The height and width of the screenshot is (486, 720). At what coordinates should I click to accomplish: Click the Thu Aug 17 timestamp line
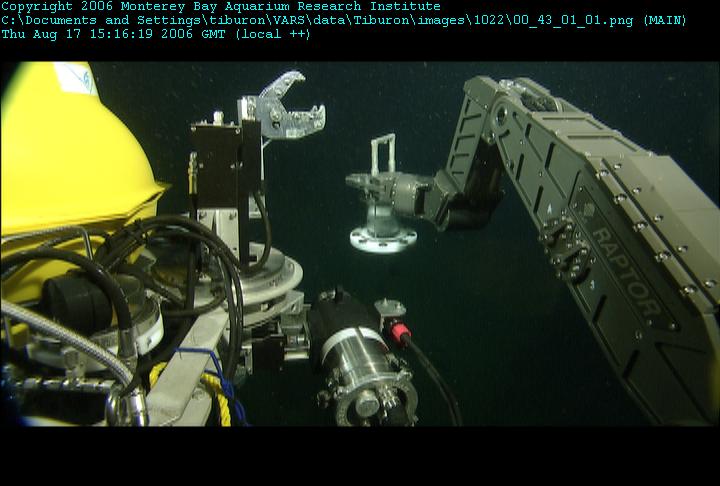pos(156,34)
